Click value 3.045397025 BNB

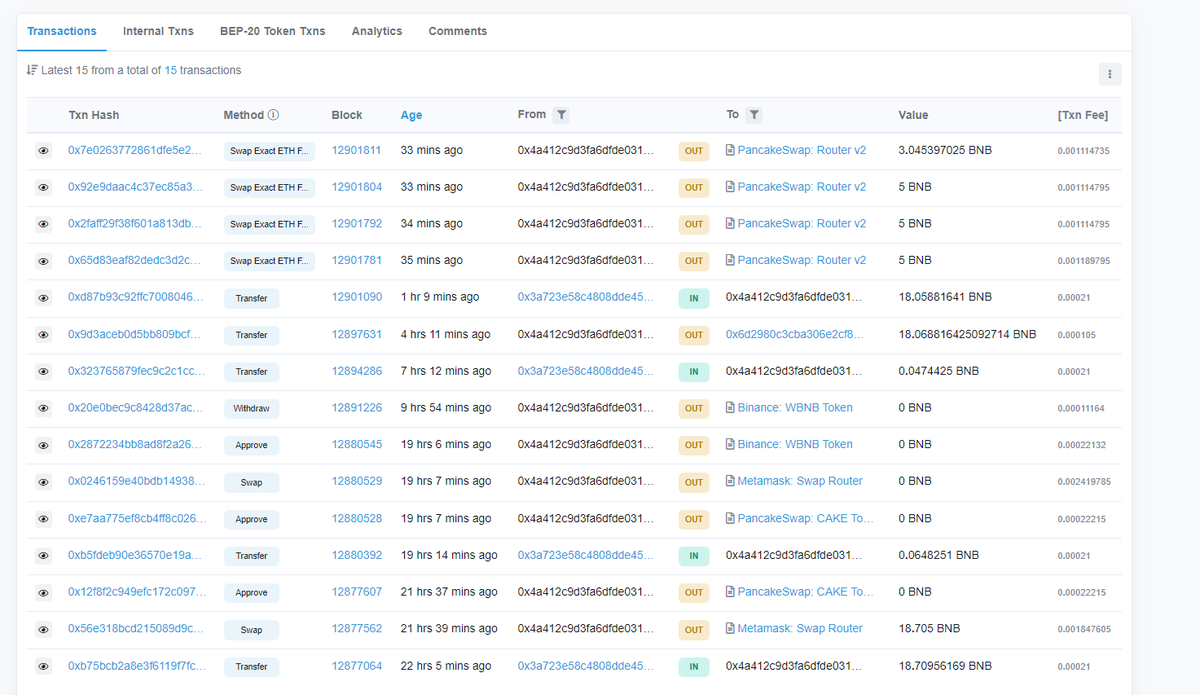(x=945, y=150)
